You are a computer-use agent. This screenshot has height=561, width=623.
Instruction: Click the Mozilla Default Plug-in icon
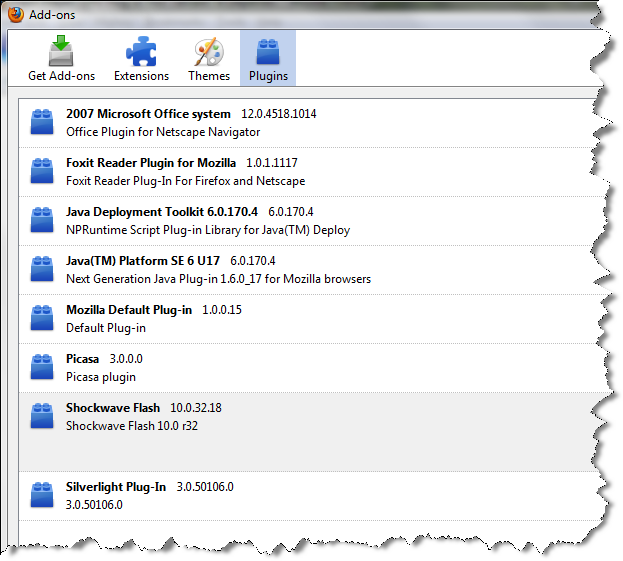click(x=42, y=317)
